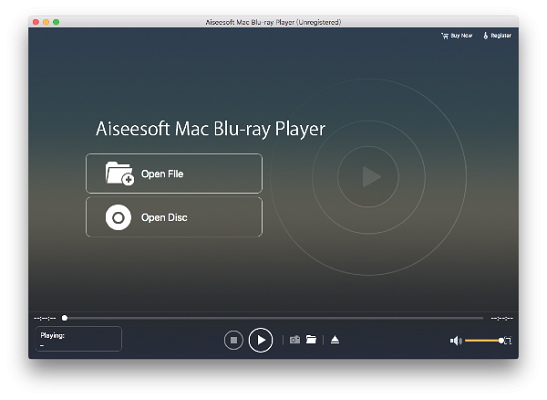
Task: Click the large center play disc graphic
Action: tap(368, 177)
